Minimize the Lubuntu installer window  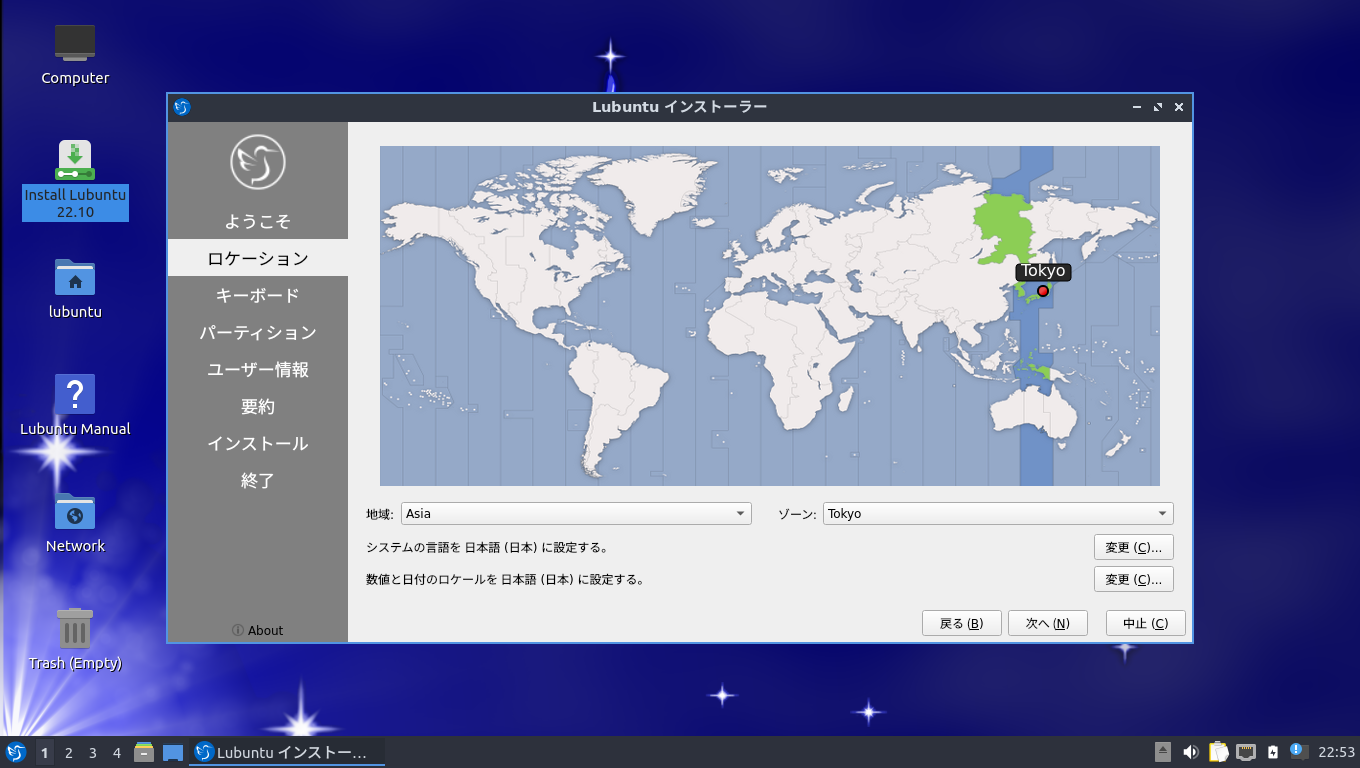tap(1137, 107)
